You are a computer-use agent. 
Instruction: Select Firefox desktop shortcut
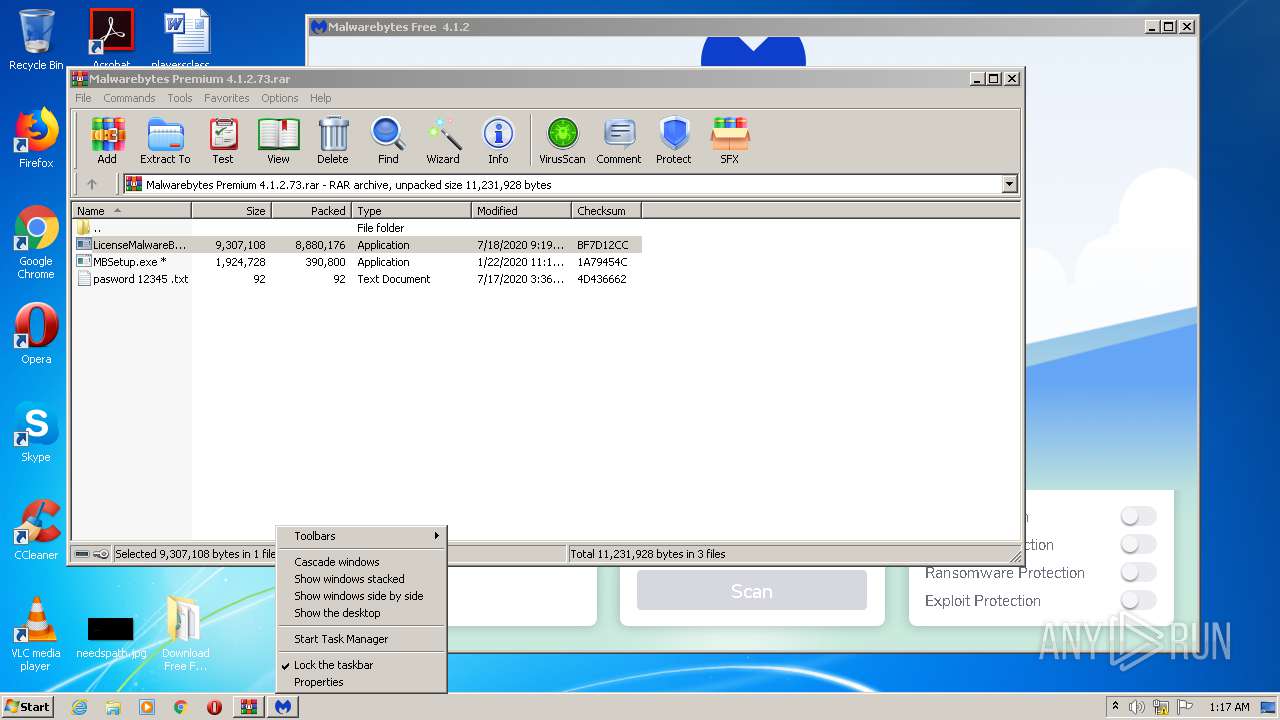(36, 138)
